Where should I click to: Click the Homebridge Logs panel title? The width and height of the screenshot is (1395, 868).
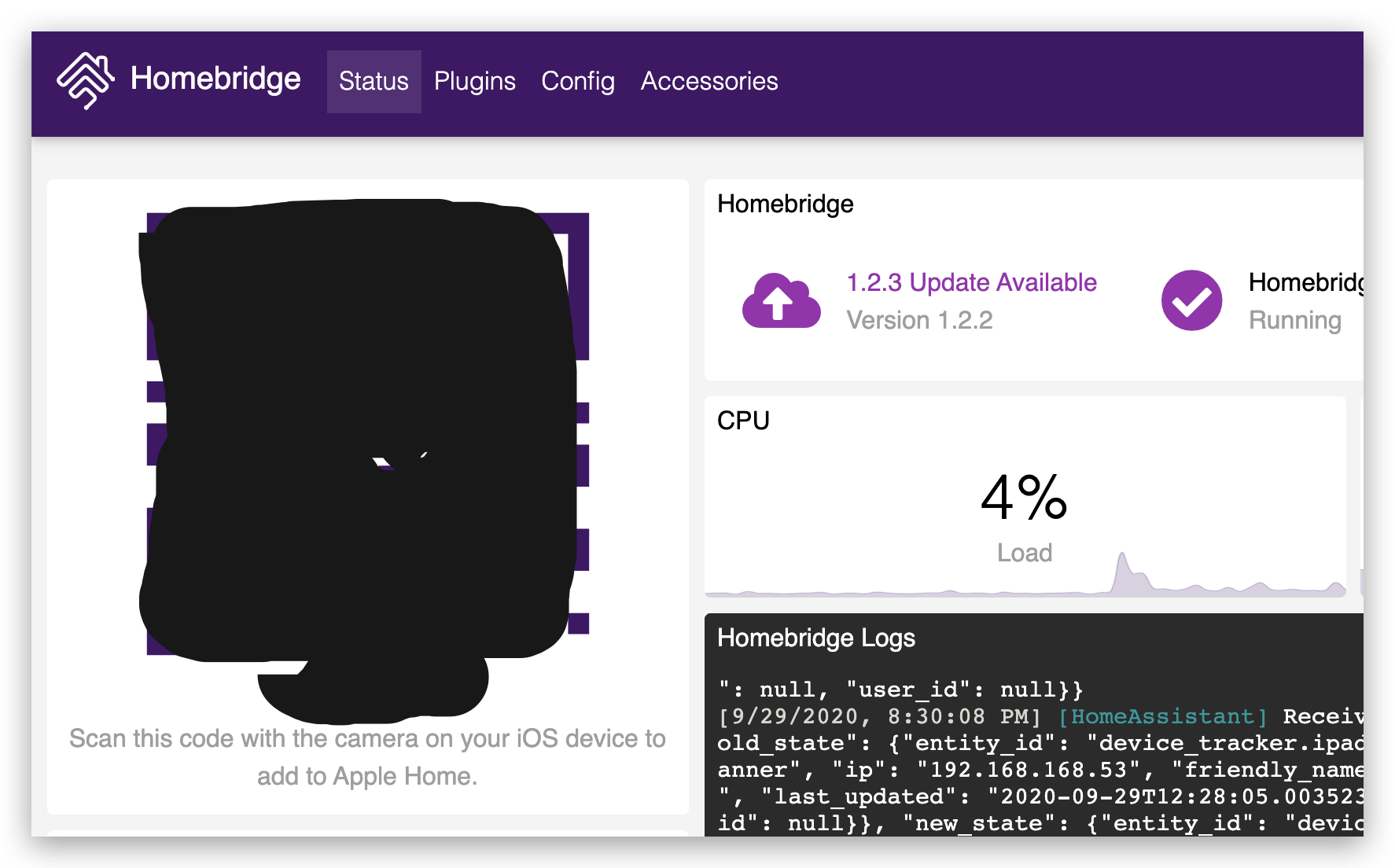(816, 638)
